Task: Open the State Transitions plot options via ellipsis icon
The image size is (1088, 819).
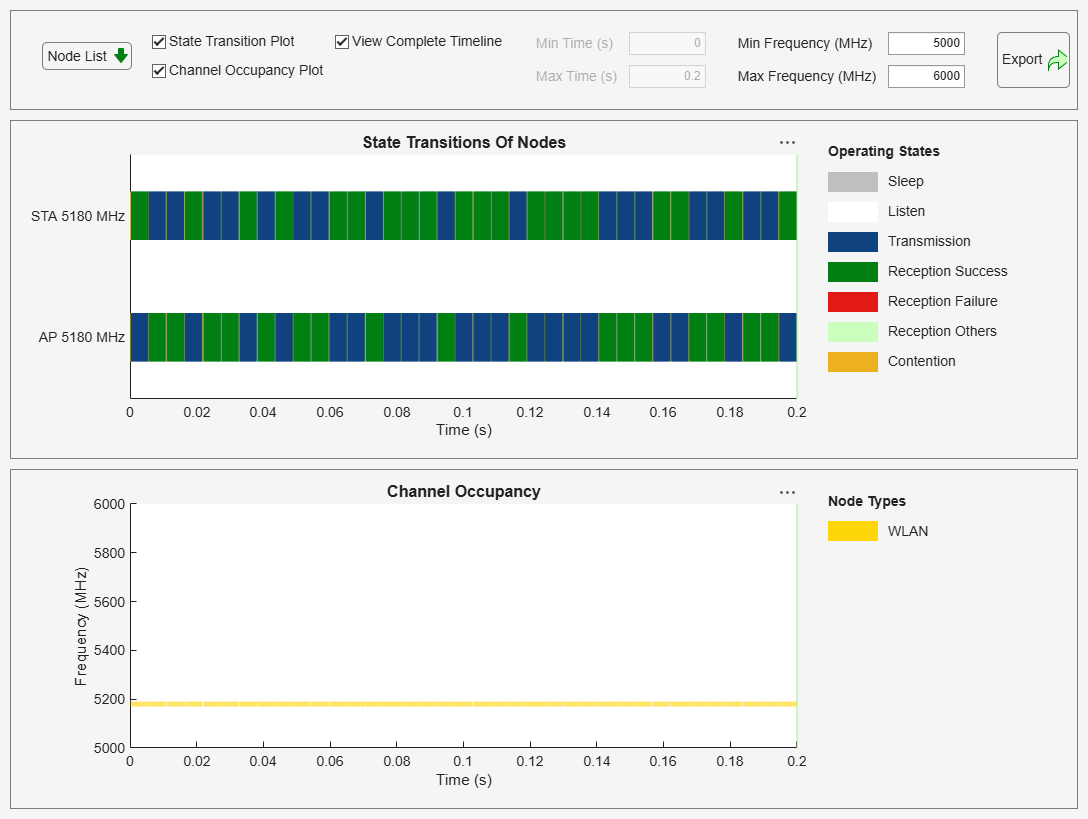Action: 787,142
